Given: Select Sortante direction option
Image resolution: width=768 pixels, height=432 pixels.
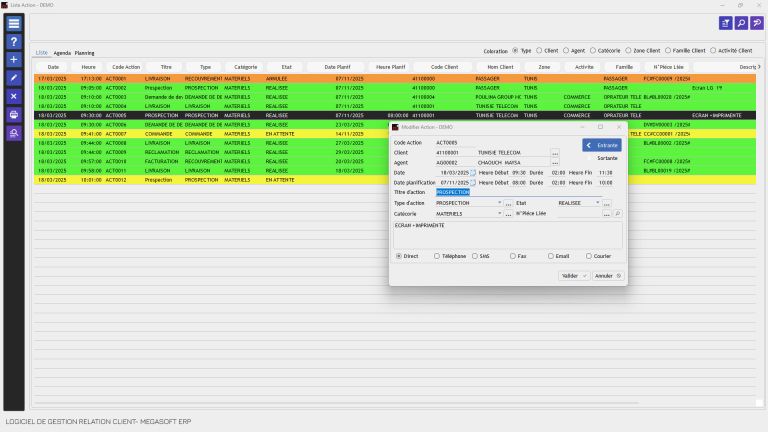Looking at the screenshot, I should [x=607, y=158].
